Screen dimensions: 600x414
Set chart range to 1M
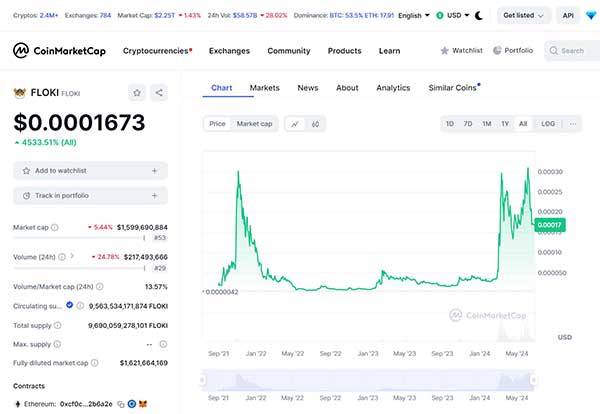click(x=487, y=124)
